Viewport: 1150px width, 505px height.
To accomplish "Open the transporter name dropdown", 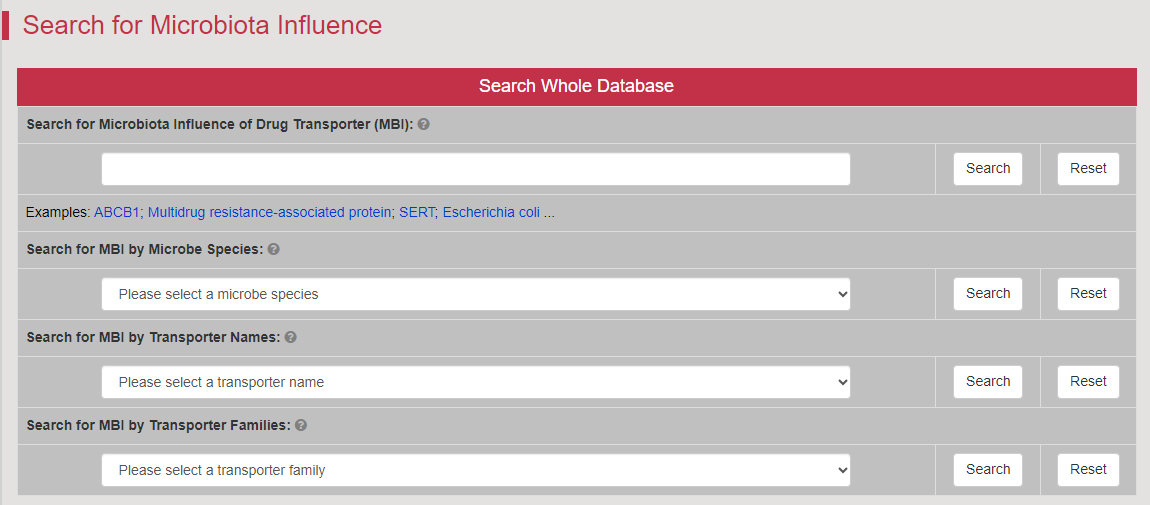I will pos(476,382).
